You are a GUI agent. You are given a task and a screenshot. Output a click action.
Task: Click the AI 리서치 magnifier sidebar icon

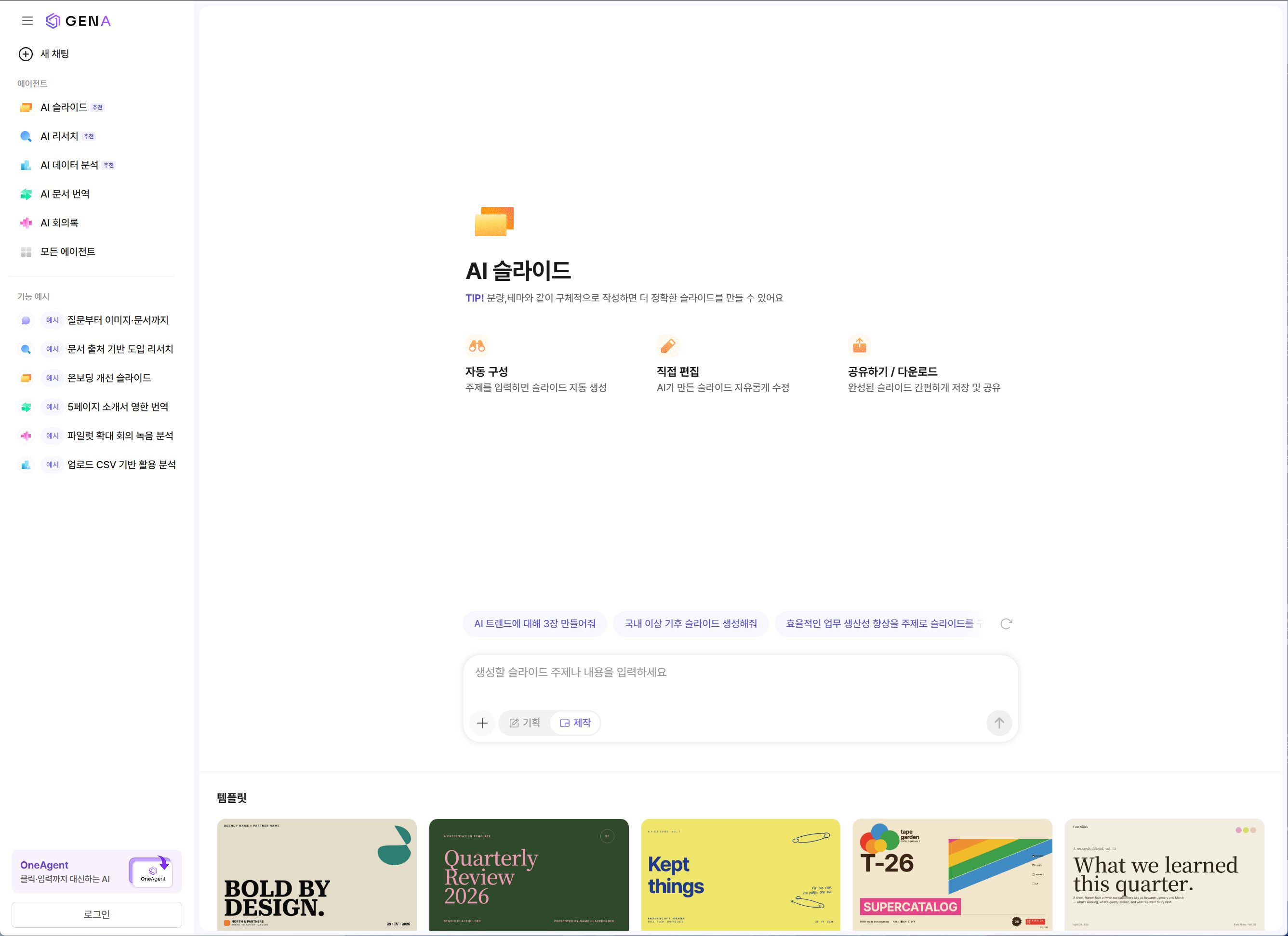[x=26, y=136]
